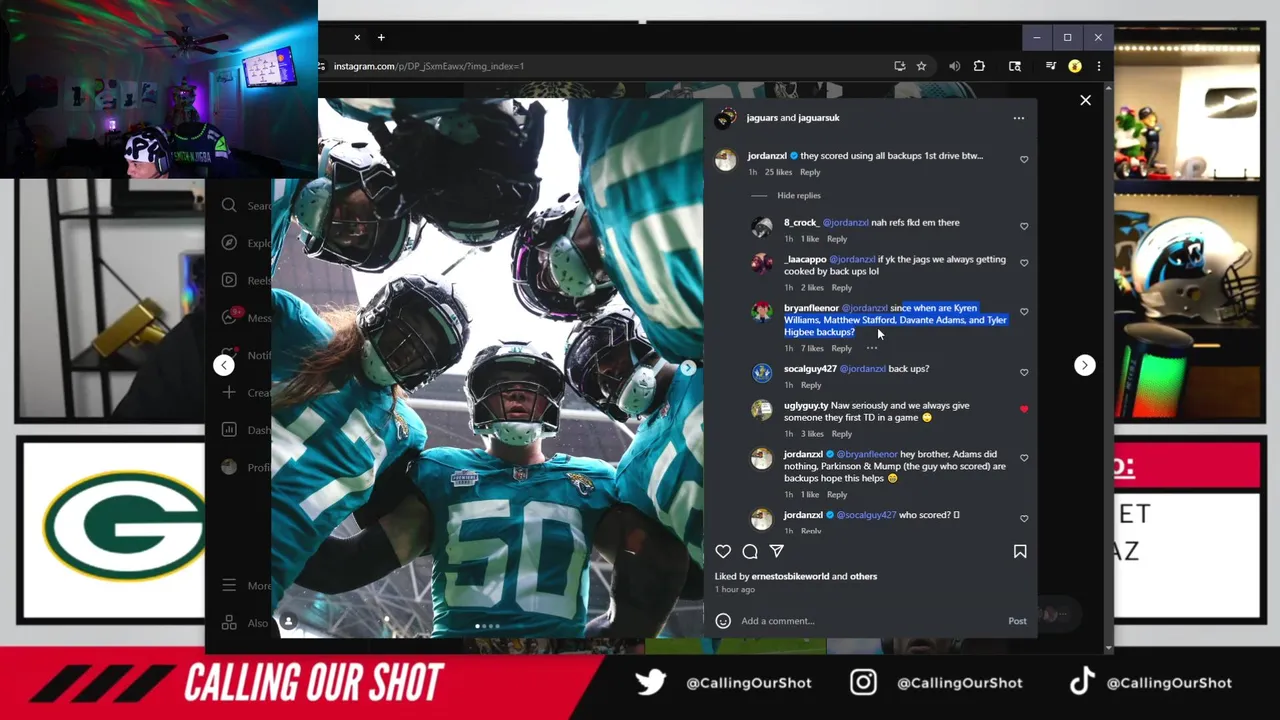
Task: Like the post with the heart icon
Action: (x=723, y=551)
